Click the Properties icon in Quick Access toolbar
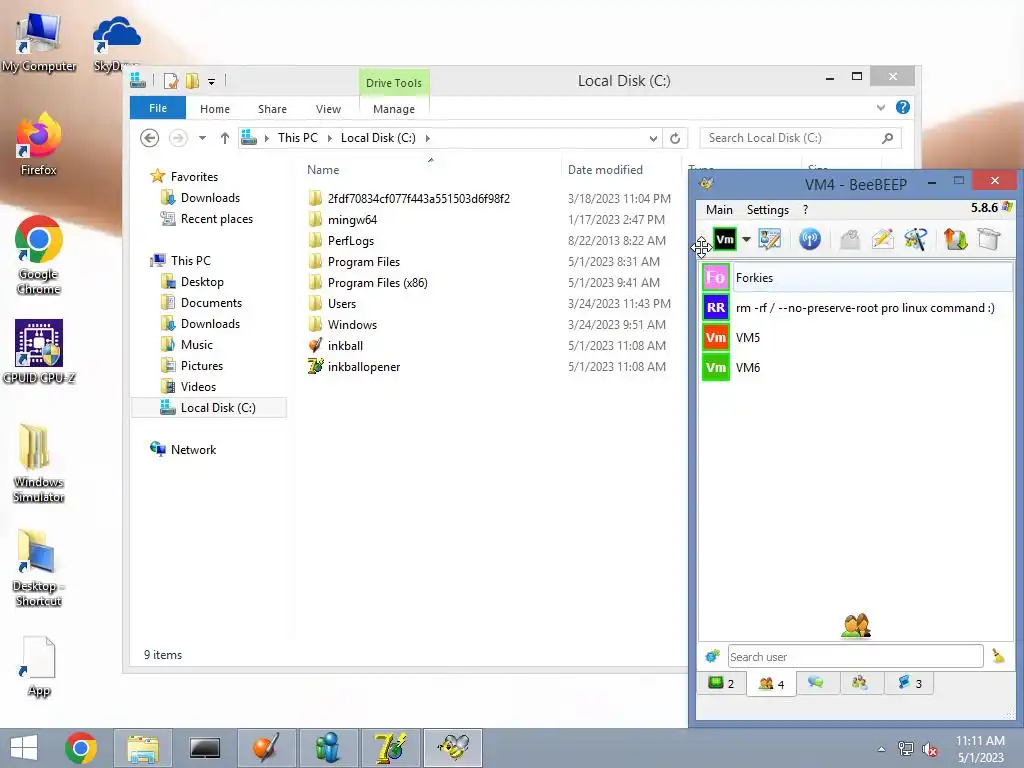The image size is (1024, 768). point(171,81)
